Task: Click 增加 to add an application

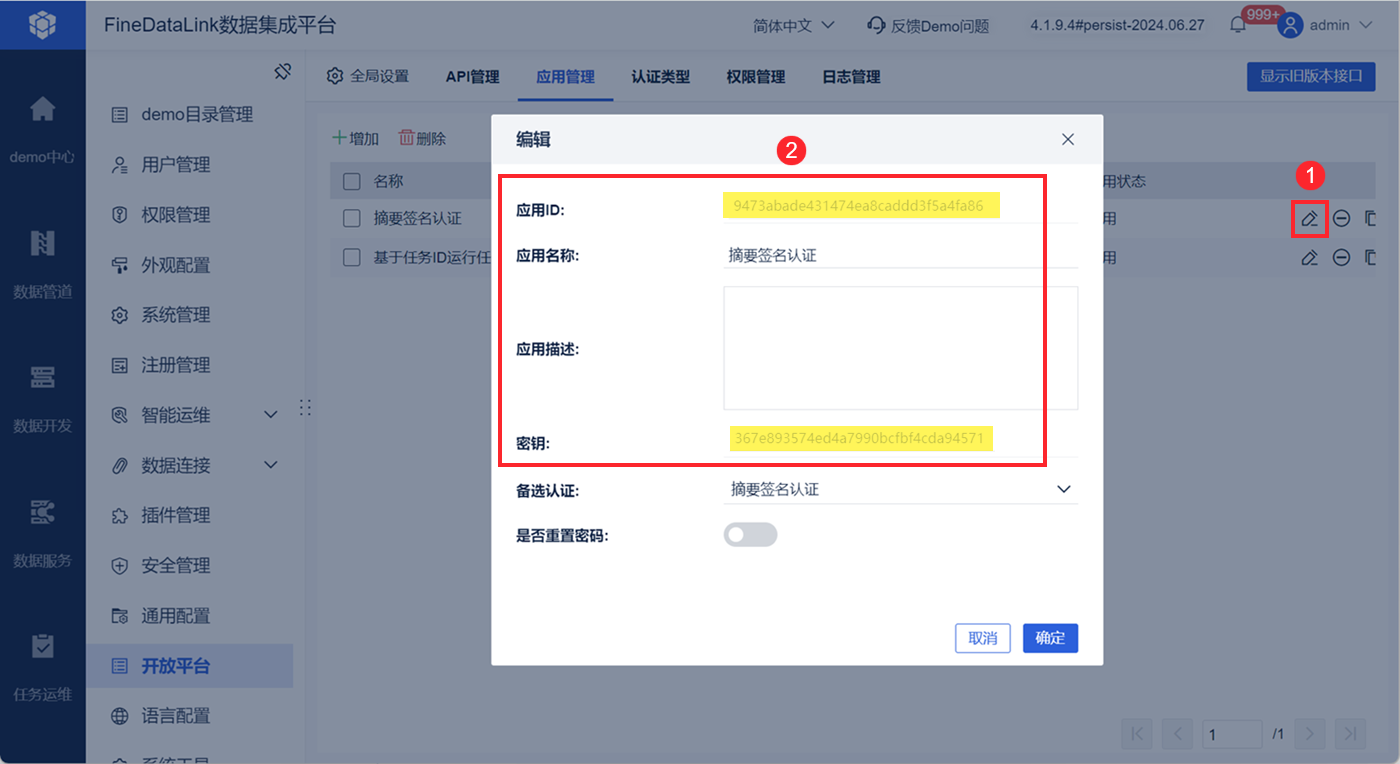Action: [356, 139]
